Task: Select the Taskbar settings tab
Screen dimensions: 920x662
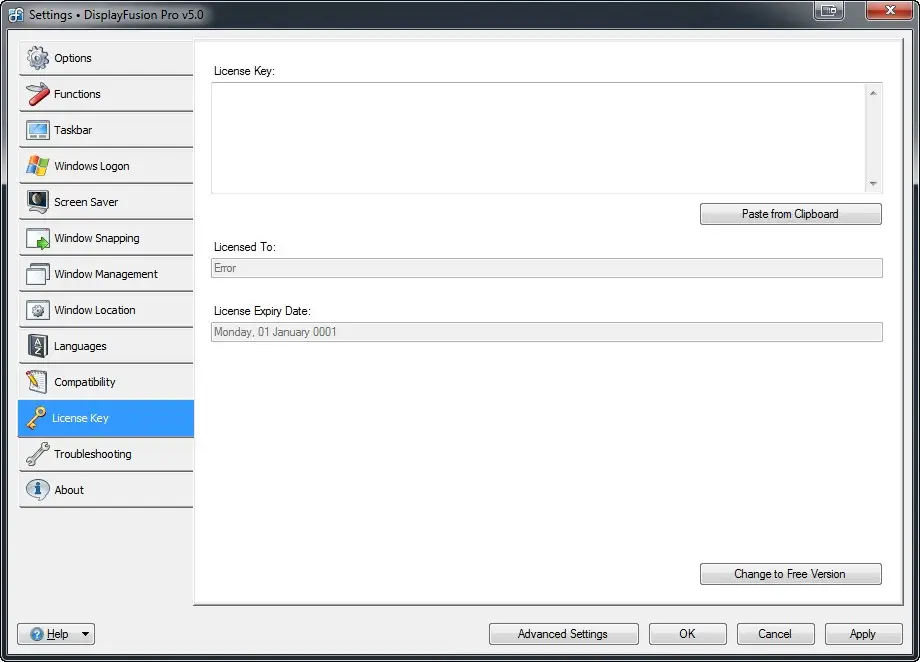Action: 106,130
